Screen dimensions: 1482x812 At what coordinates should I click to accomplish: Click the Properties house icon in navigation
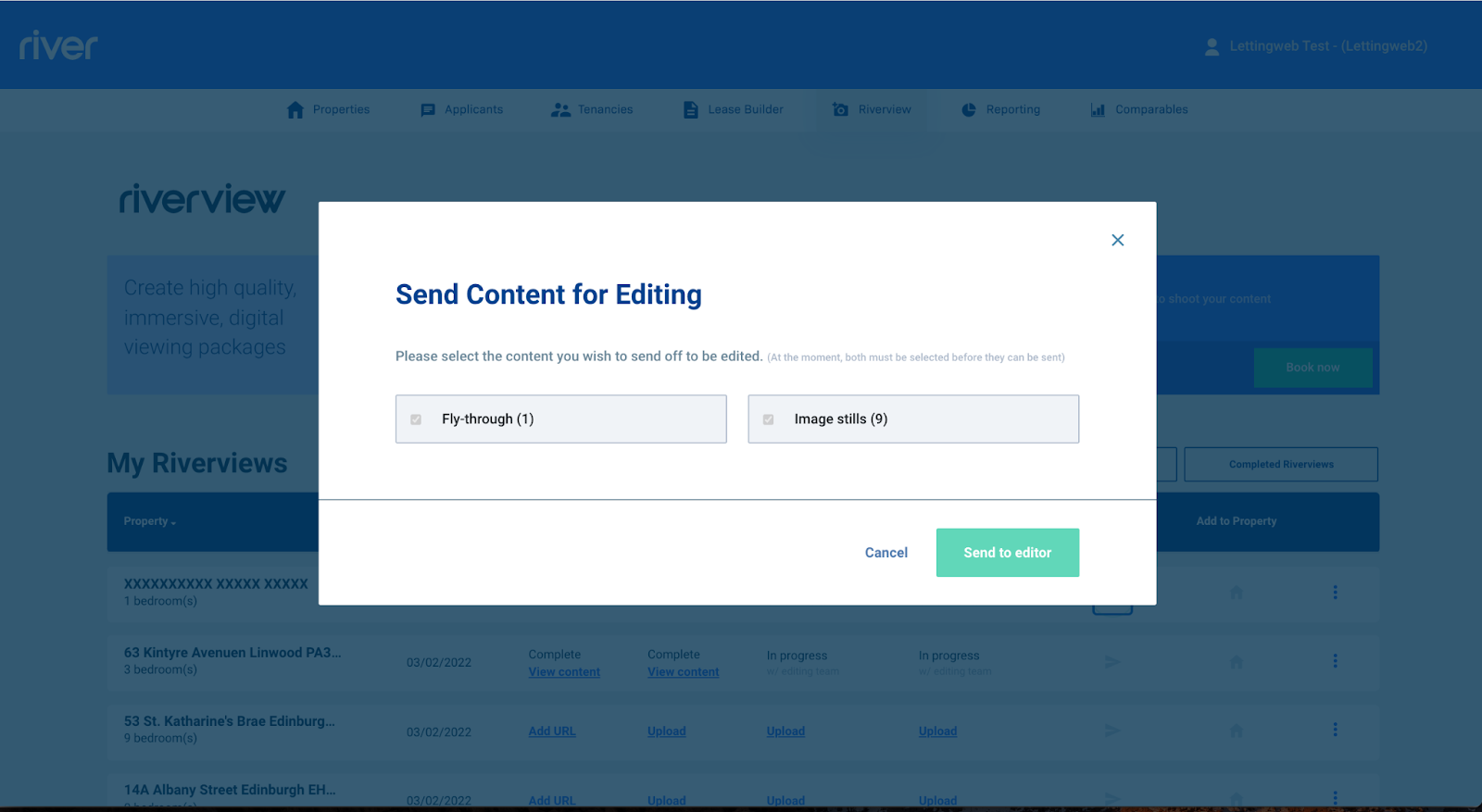[295, 110]
